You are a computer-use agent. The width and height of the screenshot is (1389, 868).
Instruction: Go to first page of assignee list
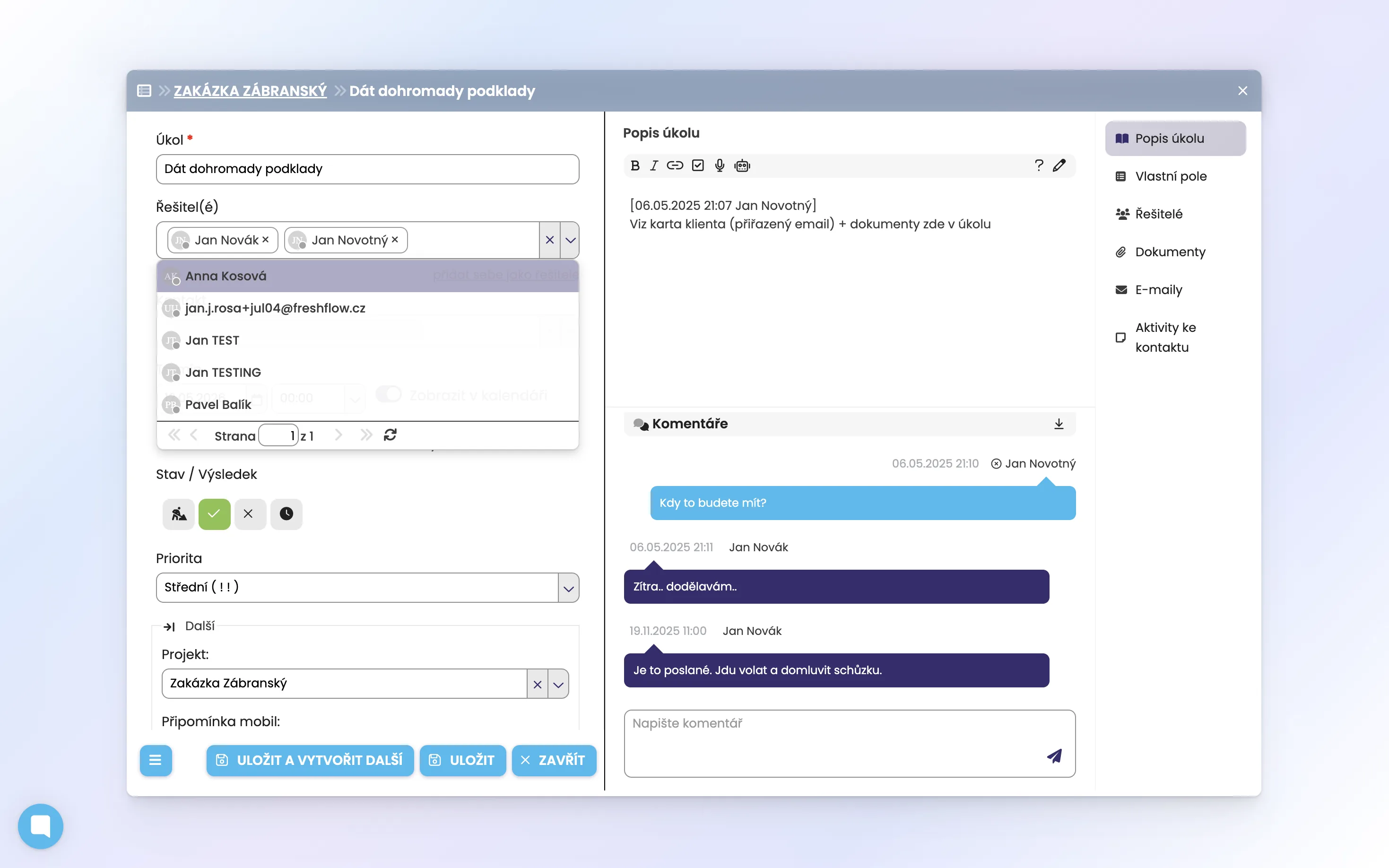click(174, 435)
